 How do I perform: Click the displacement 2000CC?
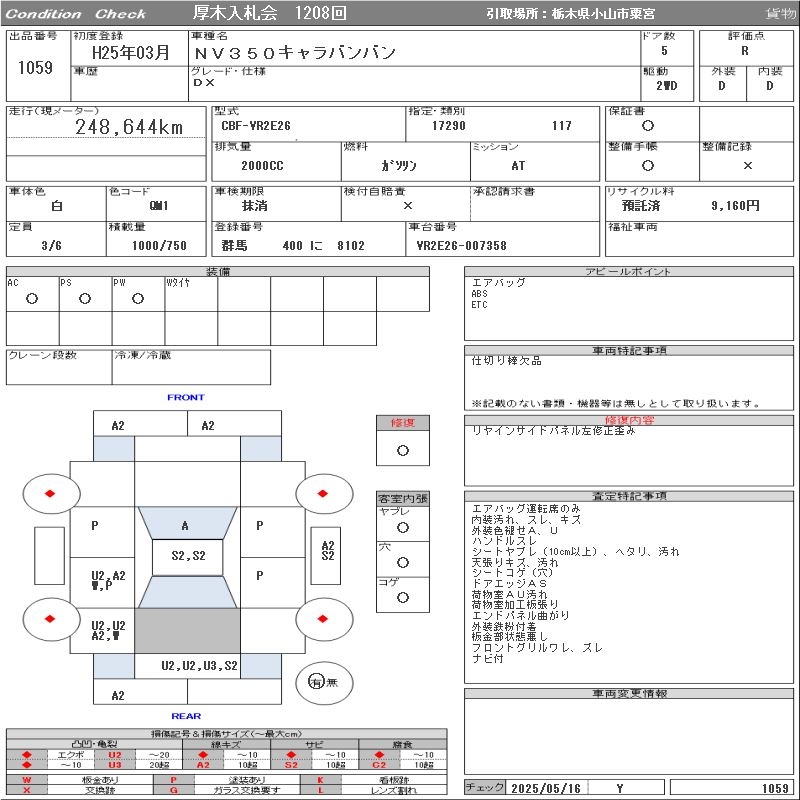click(262, 166)
